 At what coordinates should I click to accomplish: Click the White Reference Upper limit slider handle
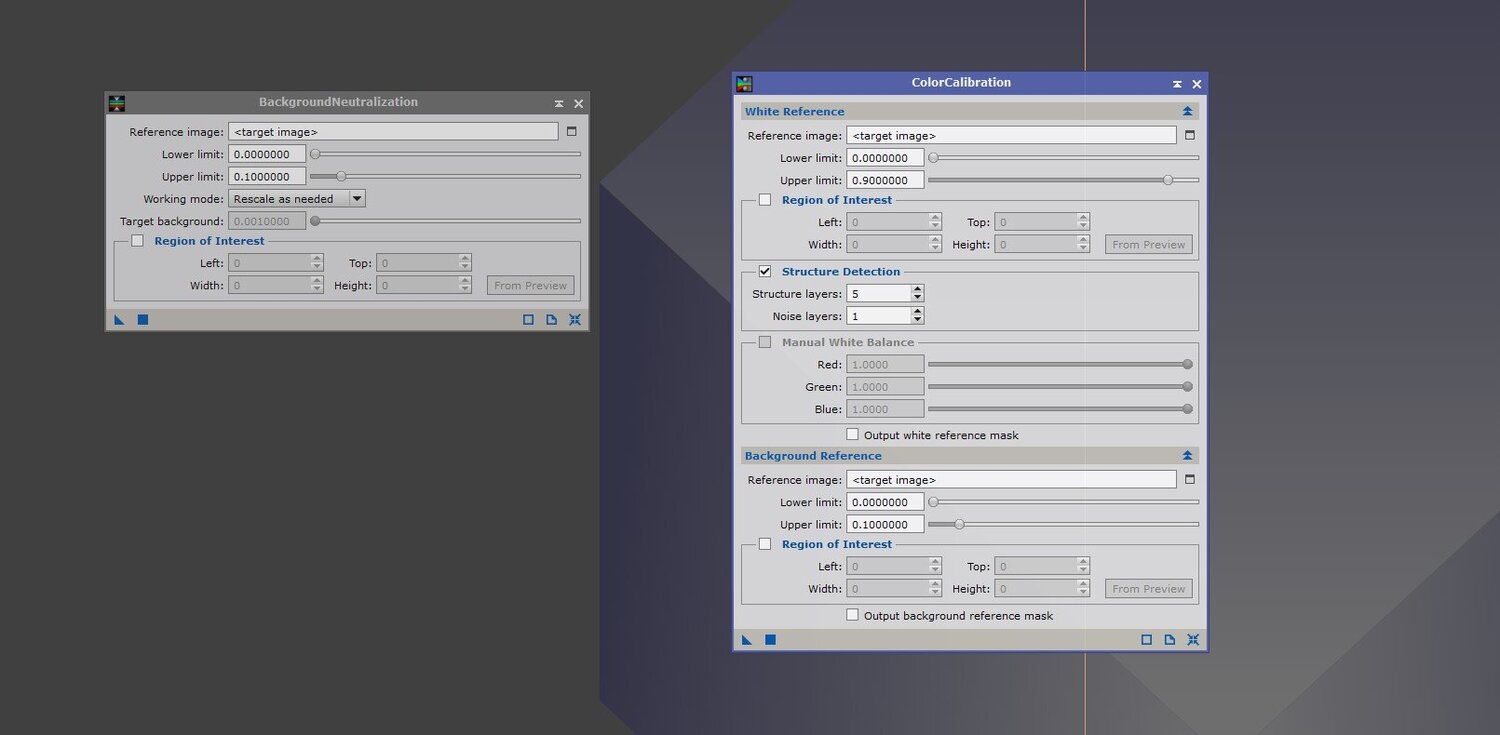click(1168, 180)
